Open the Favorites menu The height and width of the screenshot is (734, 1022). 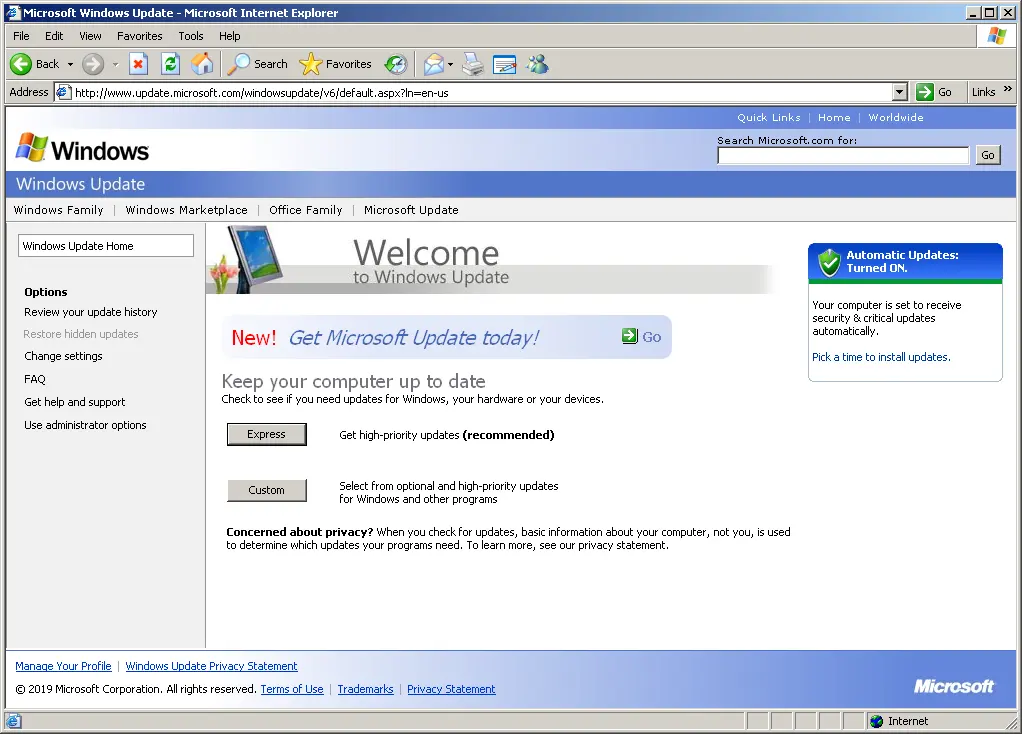click(139, 36)
